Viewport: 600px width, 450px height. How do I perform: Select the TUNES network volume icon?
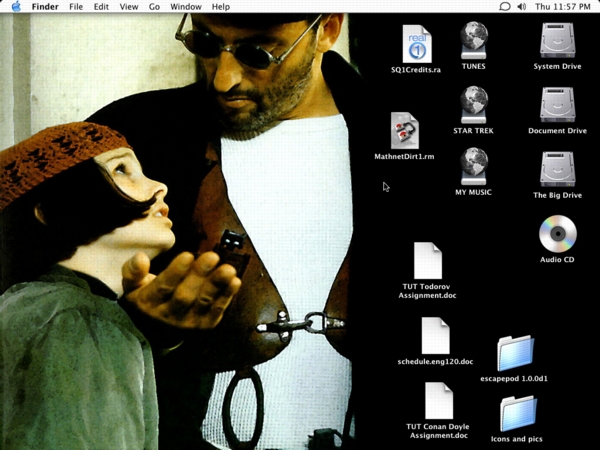point(474,42)
